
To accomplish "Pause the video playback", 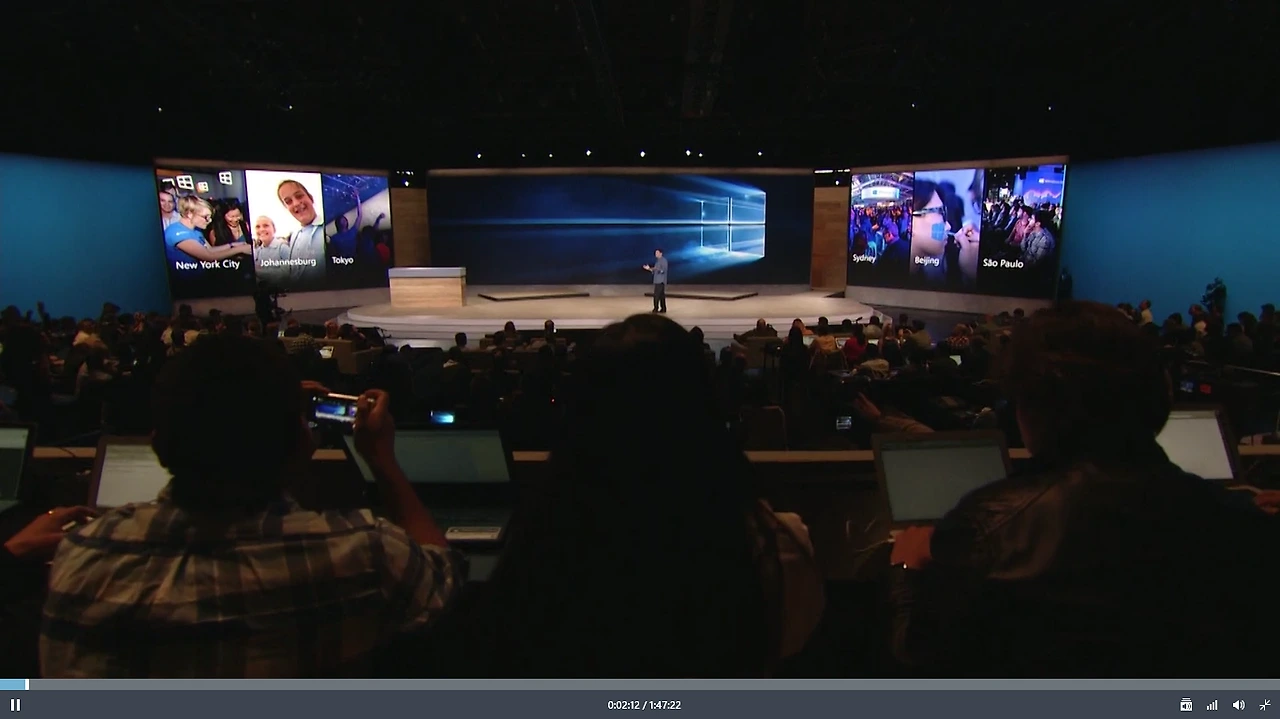I will 15,705.
